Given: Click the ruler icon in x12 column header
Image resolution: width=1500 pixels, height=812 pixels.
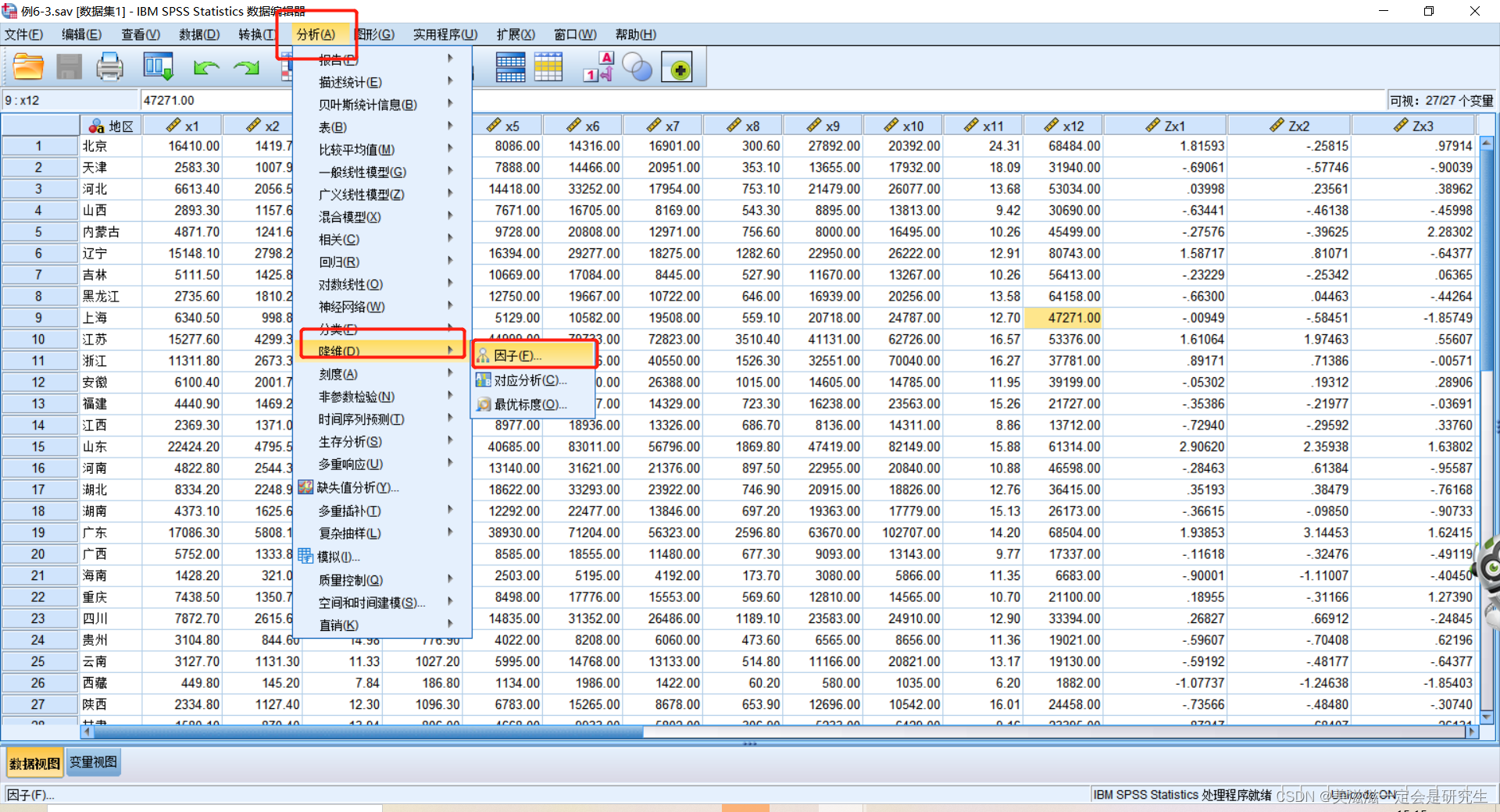Looking at the screenshot, I should pos(1052,125).
